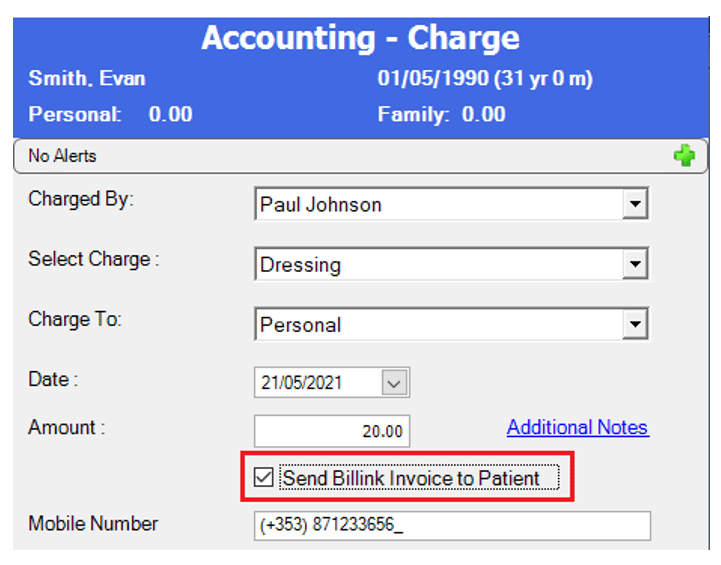
Task: Click patient name Smith, Evan in header
Action: (x=87, y=78)
